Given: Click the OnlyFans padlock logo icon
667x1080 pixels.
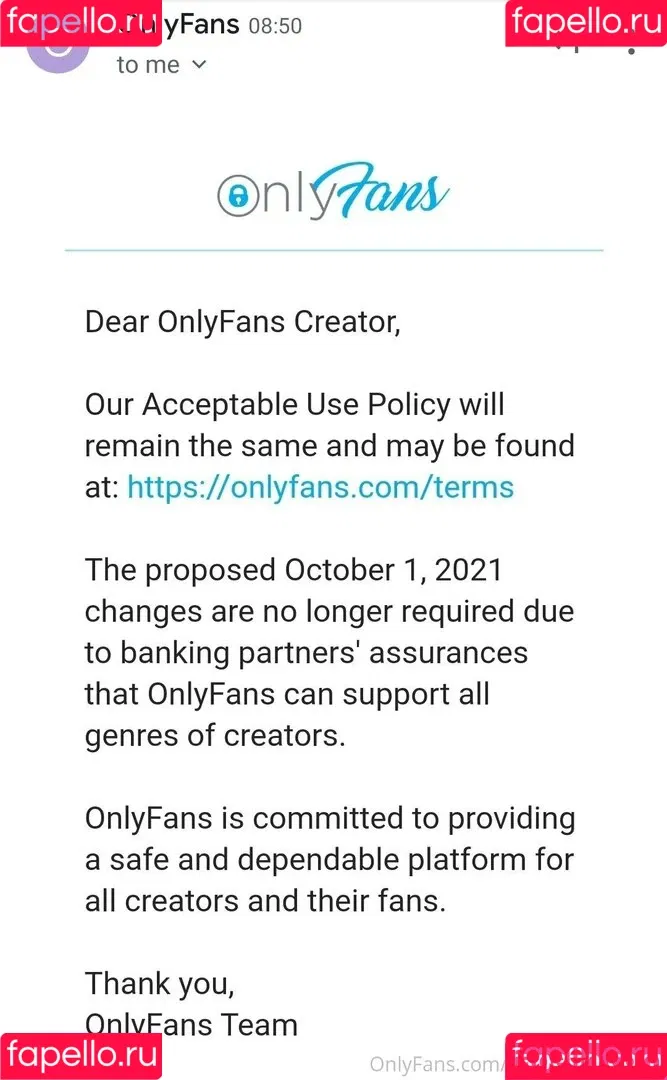Looking at the screenshot, I should click(x=238, y=196).
